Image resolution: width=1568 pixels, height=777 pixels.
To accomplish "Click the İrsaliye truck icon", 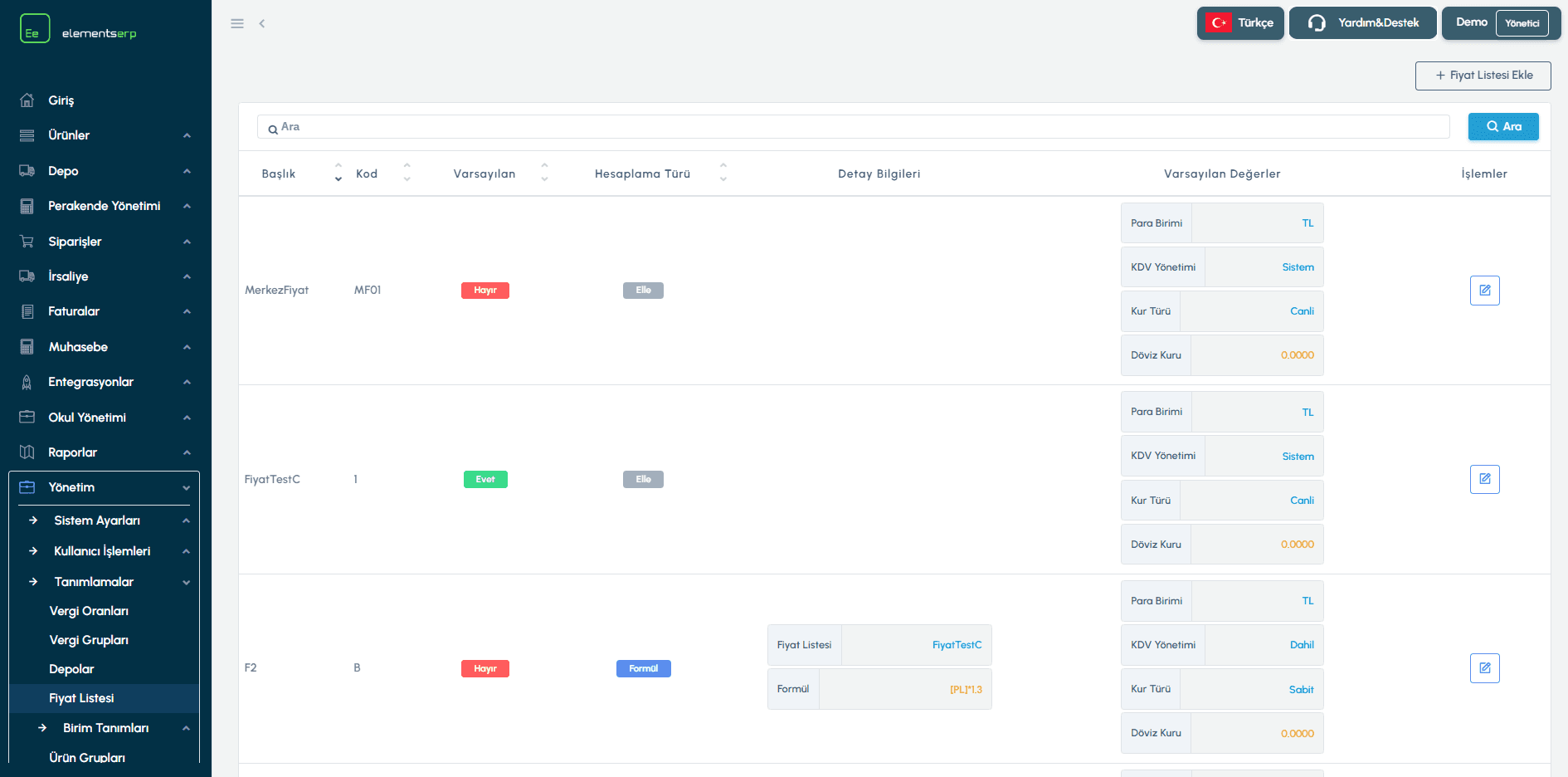I will 27,276.
